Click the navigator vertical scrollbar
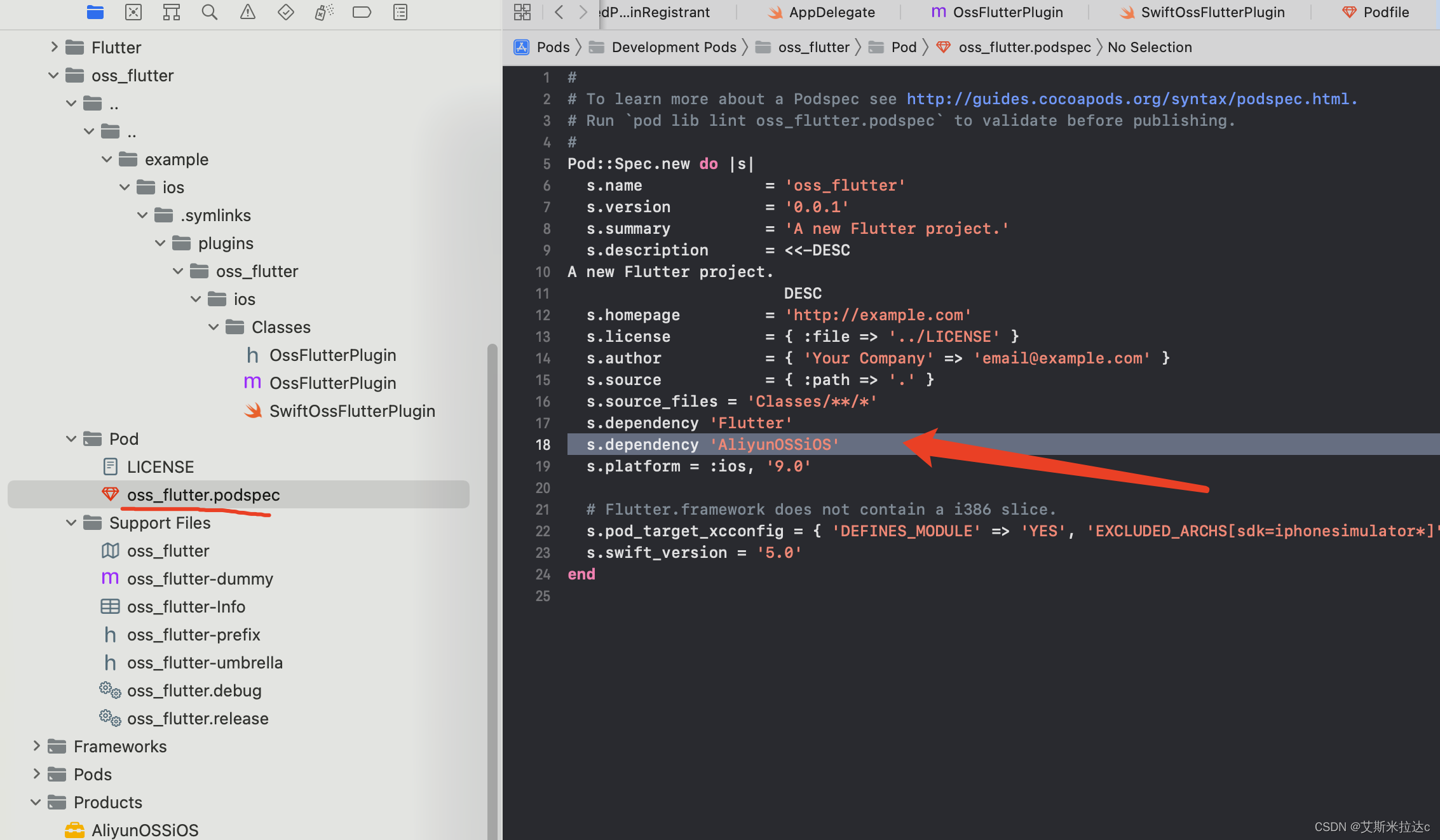 click(492, 572)
